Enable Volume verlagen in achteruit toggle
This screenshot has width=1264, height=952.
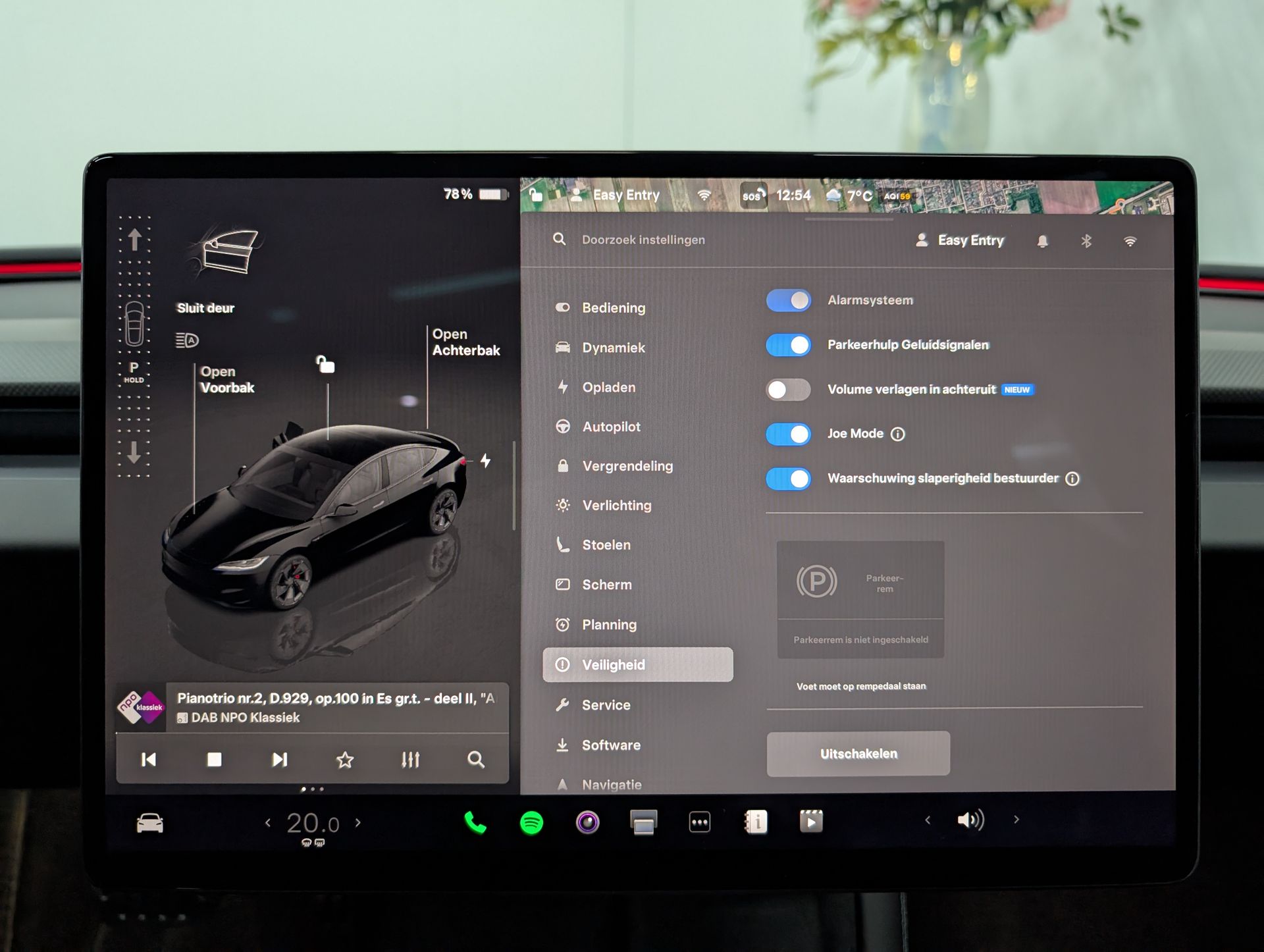point(788,390)
